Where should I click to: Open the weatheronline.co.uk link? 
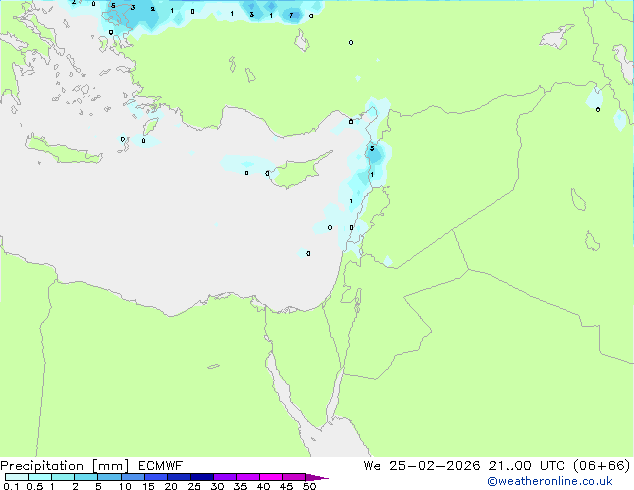[x=550, y=481]
